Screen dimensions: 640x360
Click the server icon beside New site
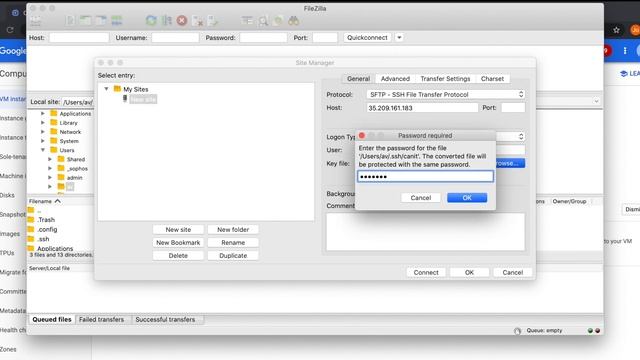click(x=125, y=98)
